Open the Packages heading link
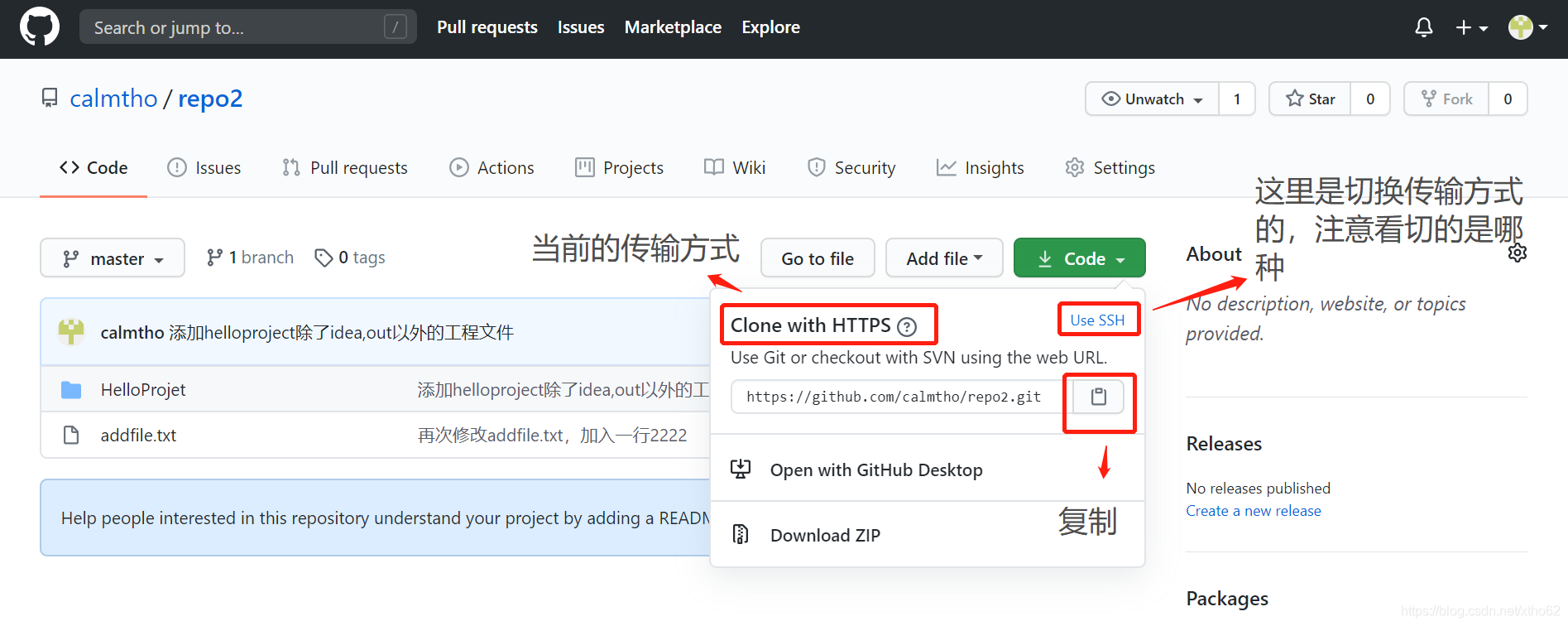1568x626 pixels. point(1227,599)
